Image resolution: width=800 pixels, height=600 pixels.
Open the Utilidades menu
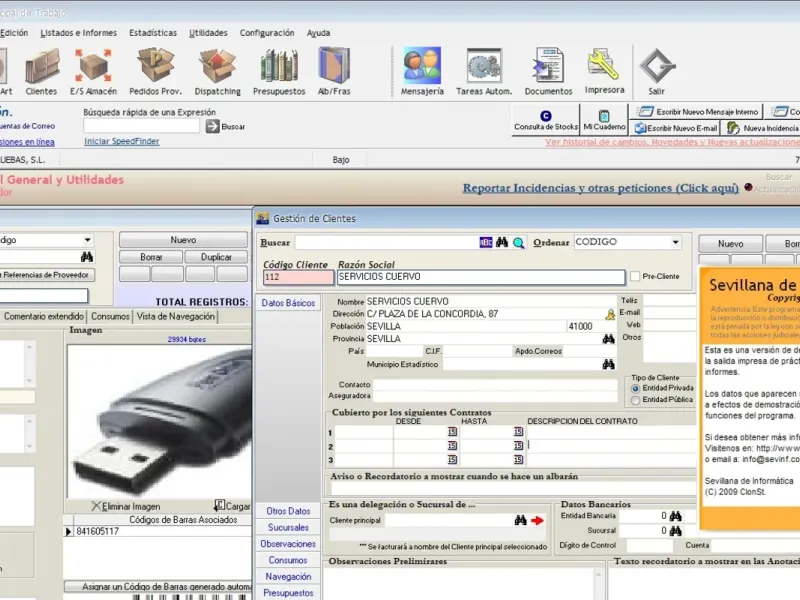pos(208,33)
